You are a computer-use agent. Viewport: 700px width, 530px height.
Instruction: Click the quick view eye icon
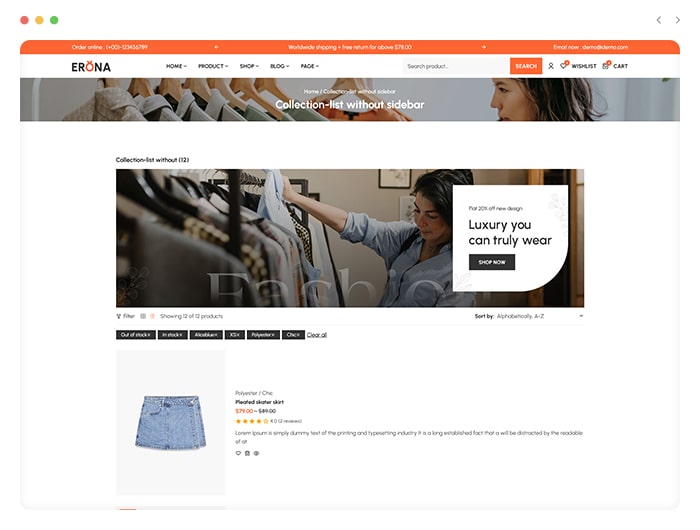[256, 453]
